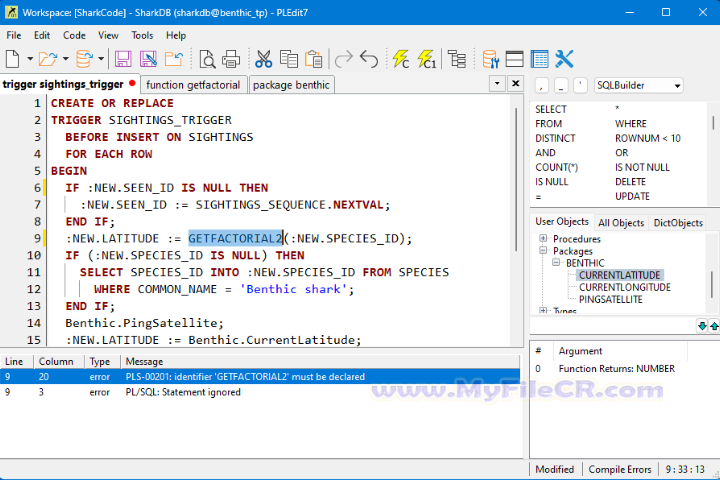Viewport: 720px width, 480px height.
Task: Switch to the All Objects tab
Action: [x=620, y=222]
